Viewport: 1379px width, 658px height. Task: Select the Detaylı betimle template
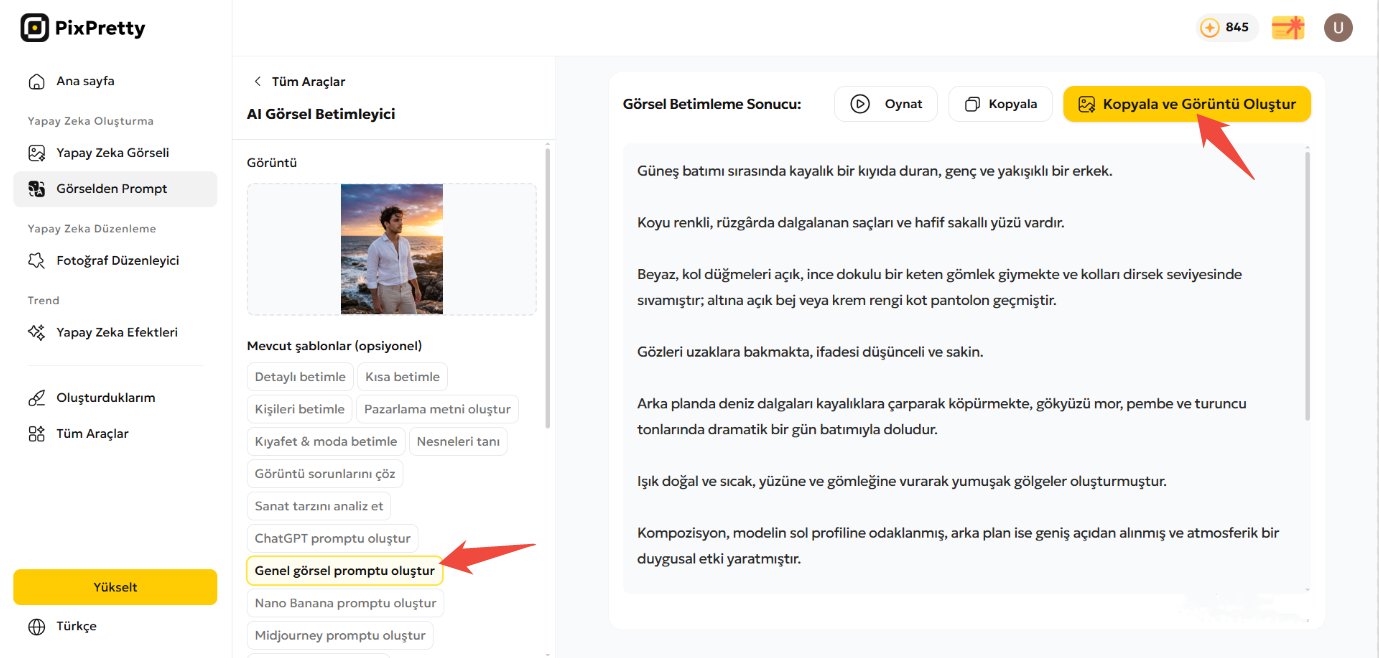tap(300, 376)
